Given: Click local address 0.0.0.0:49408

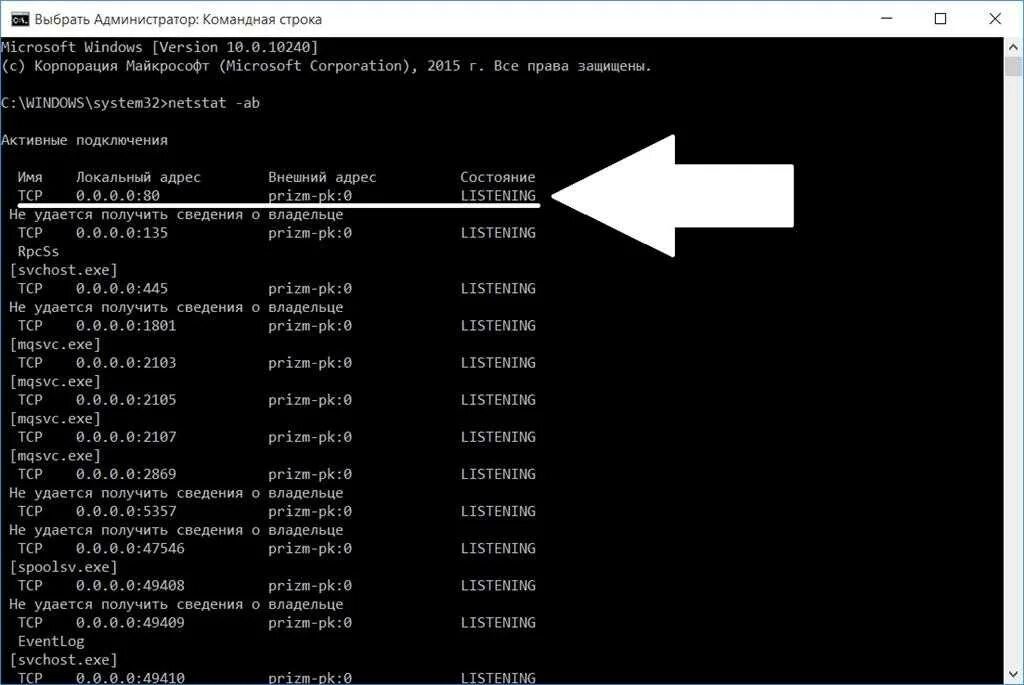Looking at the screenshot, I should click(x=131, y=586).
